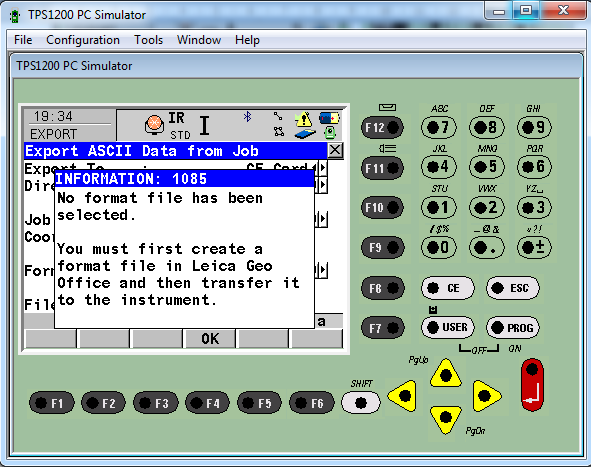Click keypad number 6 (PQR)
The height and width of the screenshot is (467, 591).
click(534, 167)
